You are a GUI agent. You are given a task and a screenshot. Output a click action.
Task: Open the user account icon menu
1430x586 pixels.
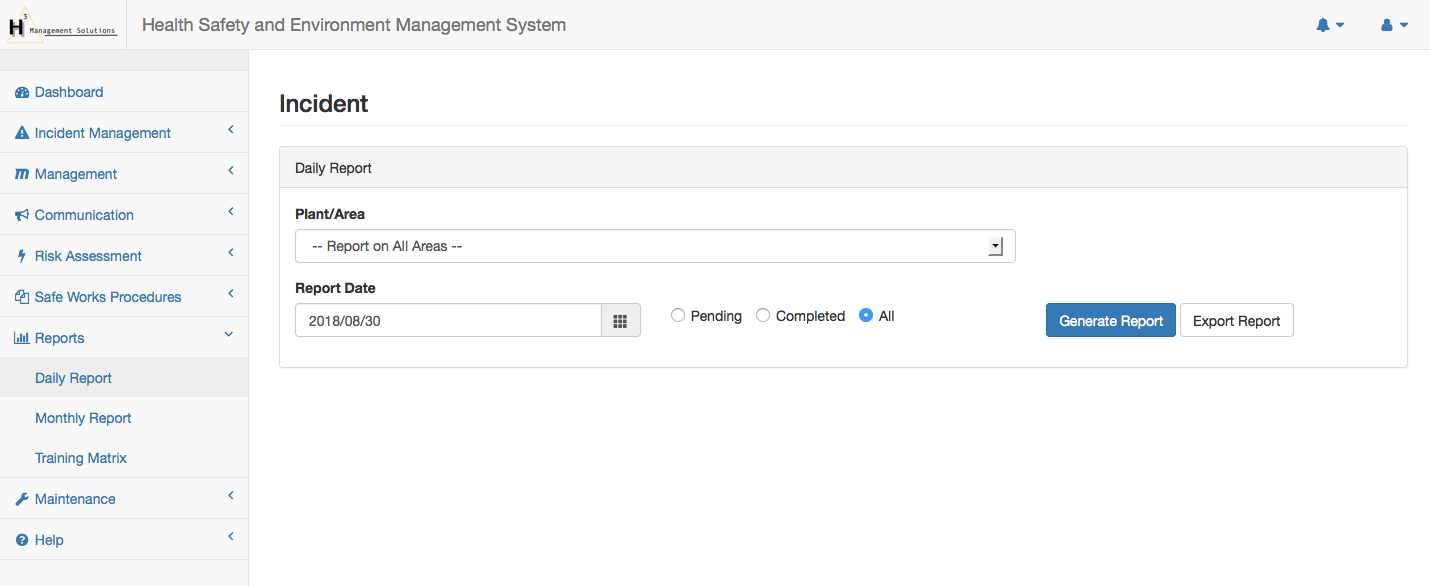(x=1387, y=25)
